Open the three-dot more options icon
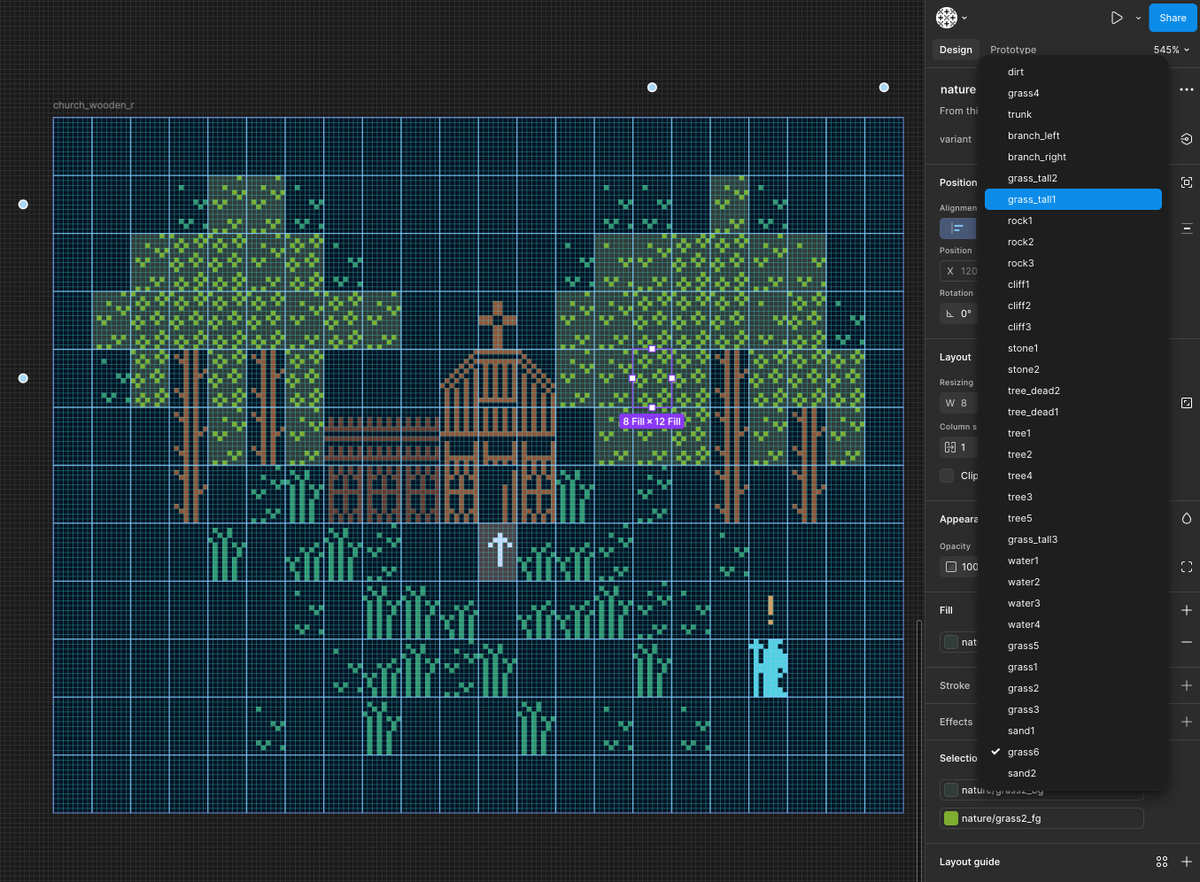 pyautogui.click(x=1186, y=90)
